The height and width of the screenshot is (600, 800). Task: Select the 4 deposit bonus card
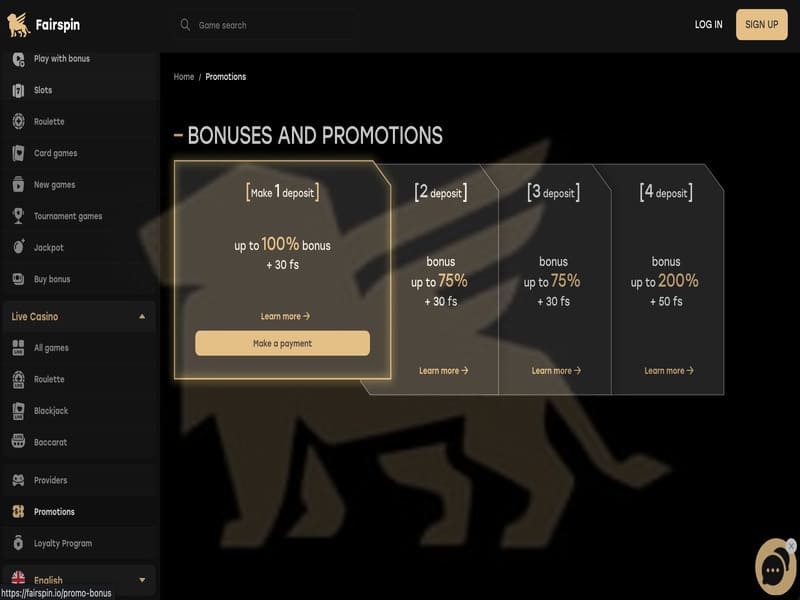pyautogui.click(x=666, y=280)
